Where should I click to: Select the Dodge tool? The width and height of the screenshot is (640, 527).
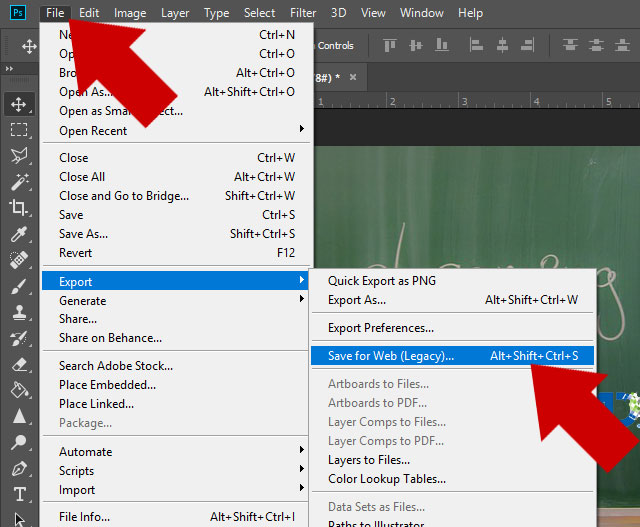click(x=19, y=442)
